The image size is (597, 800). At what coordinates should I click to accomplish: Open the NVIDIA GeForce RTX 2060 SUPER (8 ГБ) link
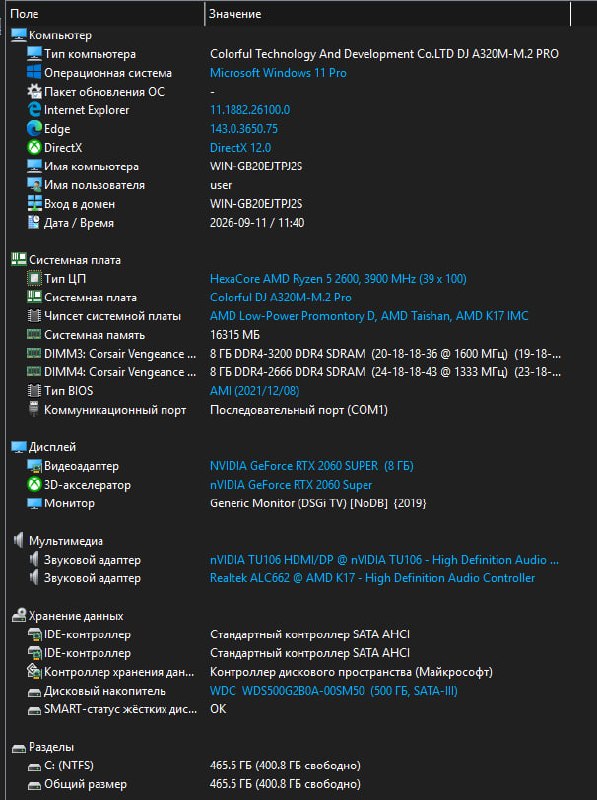click(312, 466)
